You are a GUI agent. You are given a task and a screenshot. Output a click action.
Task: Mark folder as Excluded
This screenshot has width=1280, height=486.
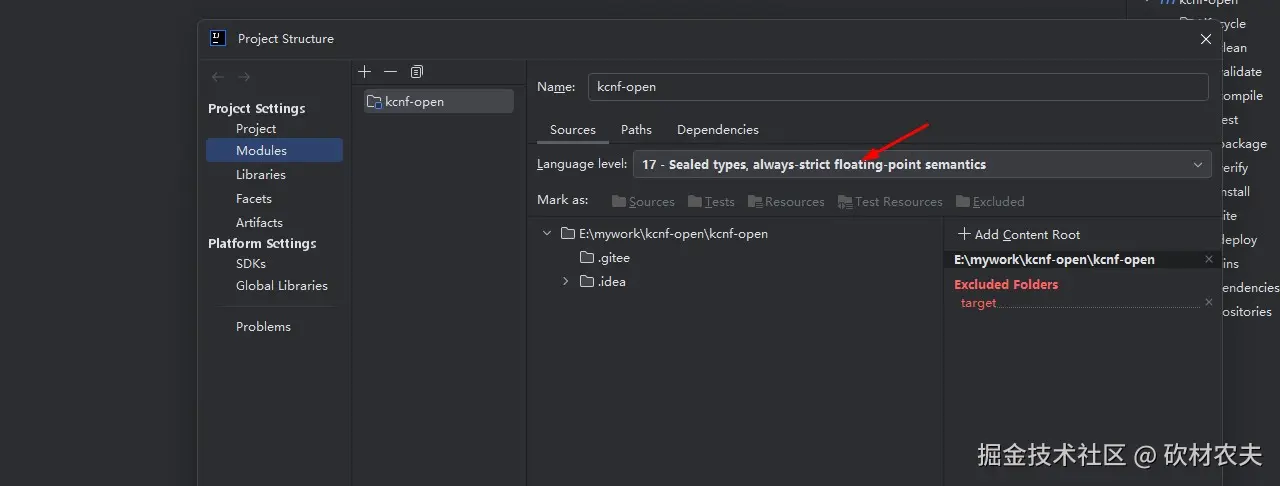coord(990,202)
